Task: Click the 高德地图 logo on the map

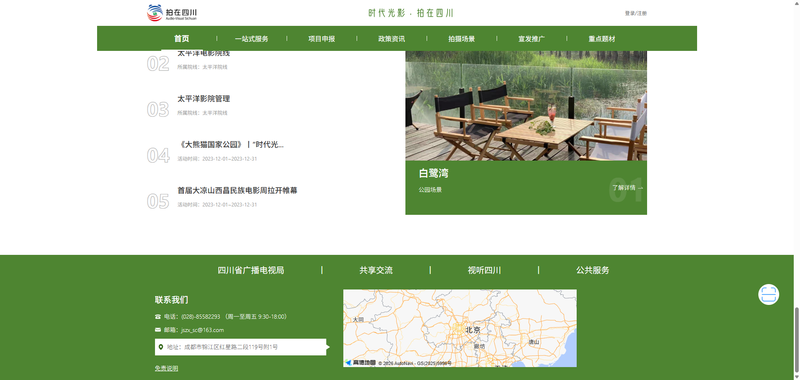Action: click(x=361, y=363)
